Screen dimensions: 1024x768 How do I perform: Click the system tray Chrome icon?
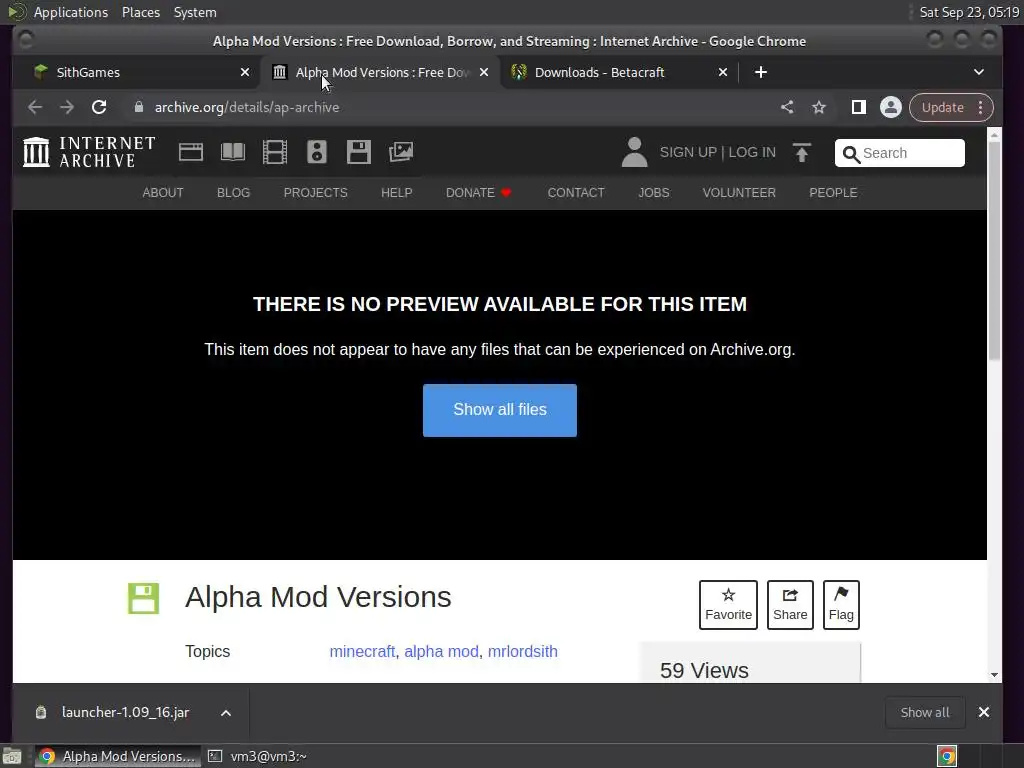pos(947,756)
